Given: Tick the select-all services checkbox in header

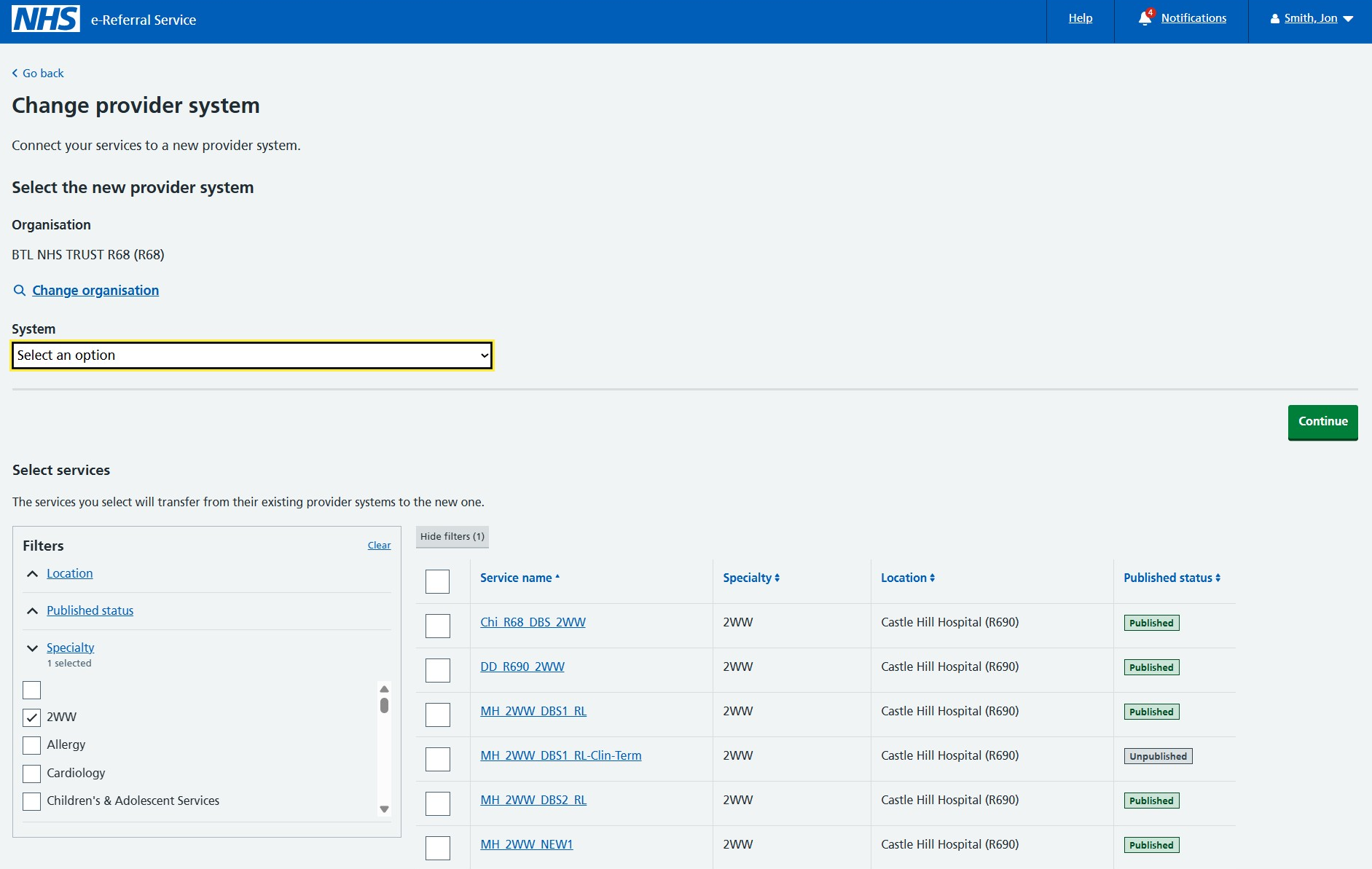Looking at the screenshot, I should click(x=438, y=581).
